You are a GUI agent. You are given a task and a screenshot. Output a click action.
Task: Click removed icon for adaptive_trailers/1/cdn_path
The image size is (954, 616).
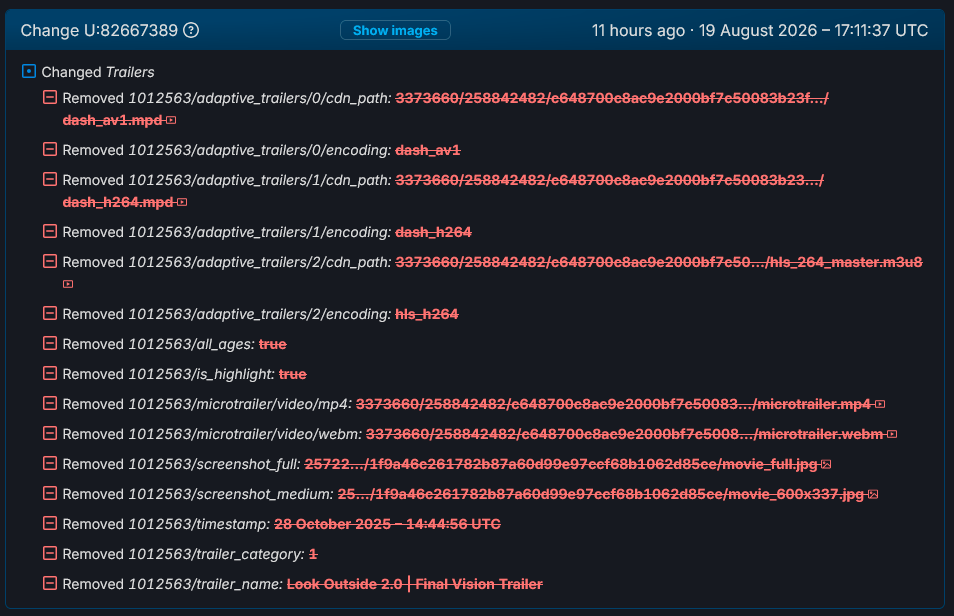50,180
